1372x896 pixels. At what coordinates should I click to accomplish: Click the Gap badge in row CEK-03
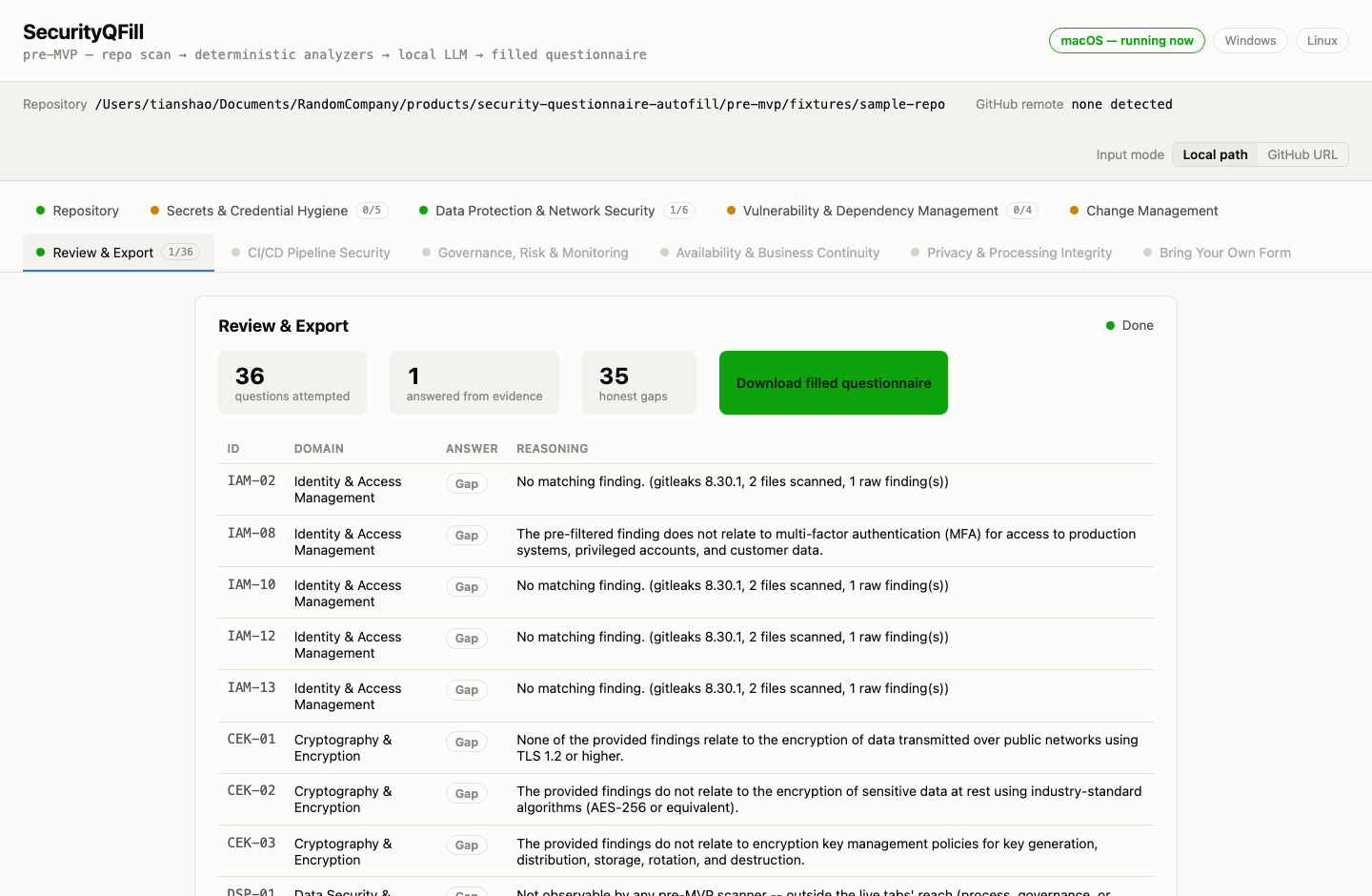(x=467, y=845)
